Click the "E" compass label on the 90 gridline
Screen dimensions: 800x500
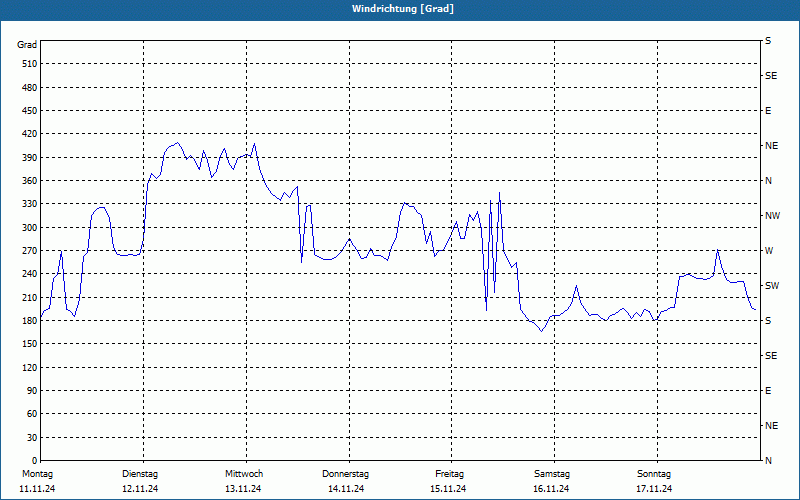[x=768, y=390]
